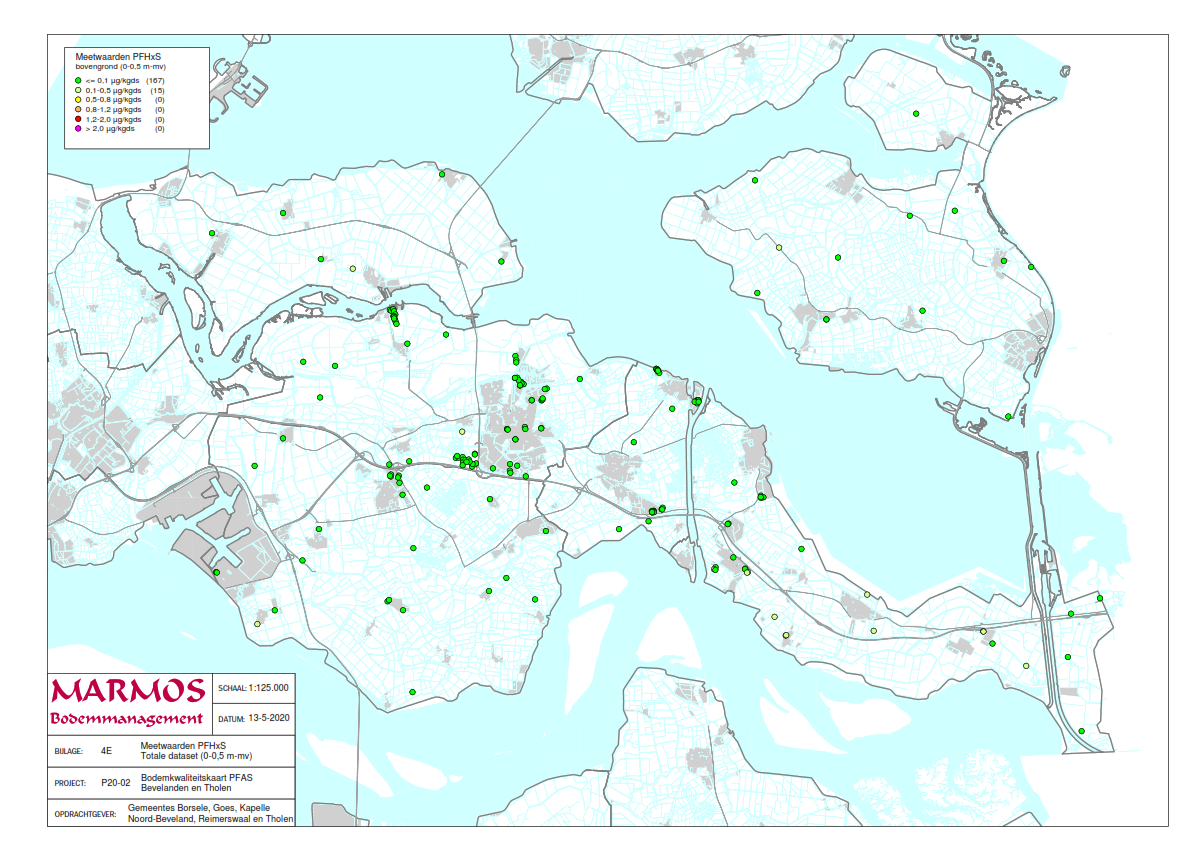
Task: Click the orange '0,8-1,2 µg/kgds' legend marker
Action: point(77,109)
